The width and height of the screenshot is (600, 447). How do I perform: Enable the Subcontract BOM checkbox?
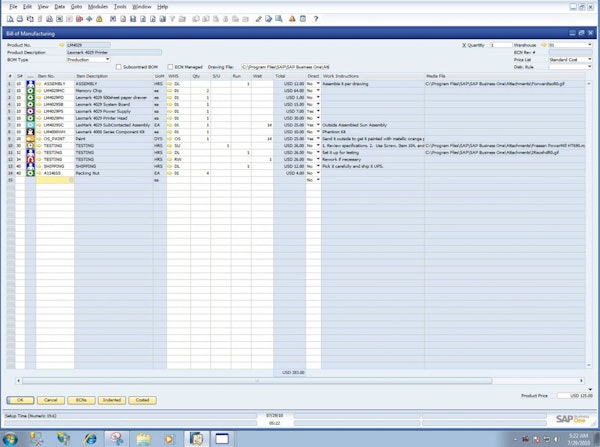pyautogui.click(x=118, y=66)
